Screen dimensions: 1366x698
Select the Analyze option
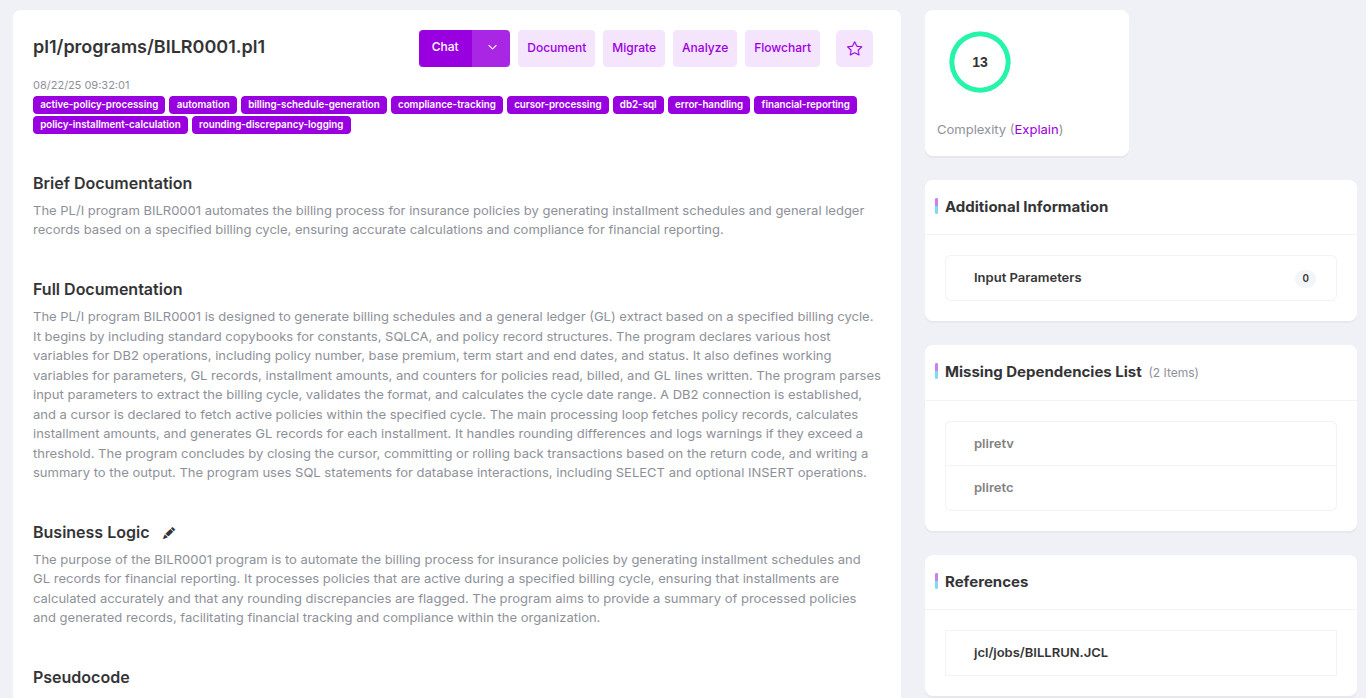(705, 48)
